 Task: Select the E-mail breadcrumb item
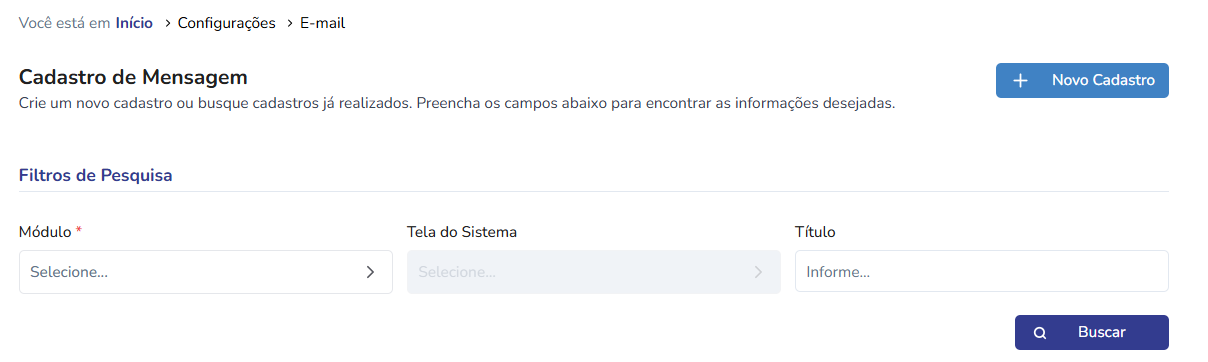[x=323, y=23]
